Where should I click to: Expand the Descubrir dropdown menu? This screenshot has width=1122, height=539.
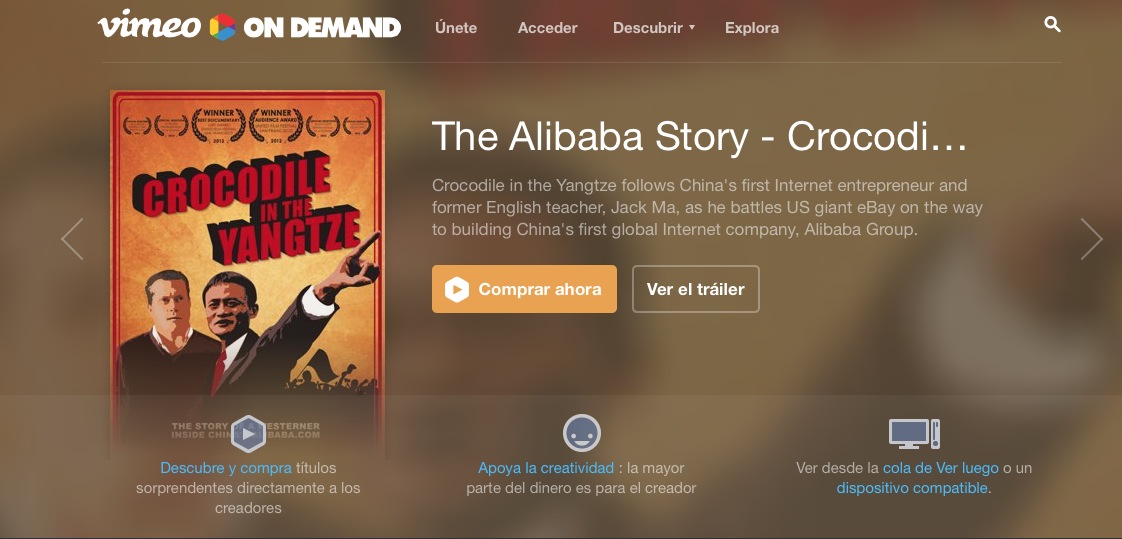(653, 28)
